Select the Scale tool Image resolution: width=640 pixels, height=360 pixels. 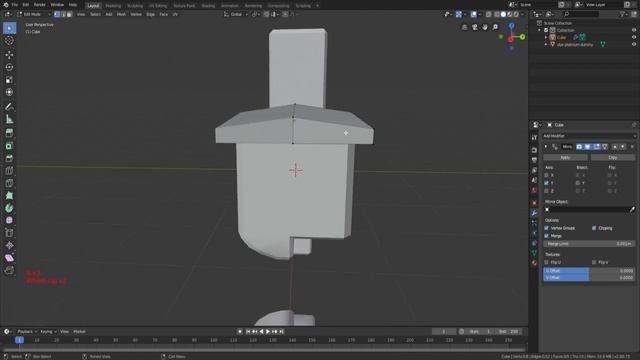[x=9, y=80]
